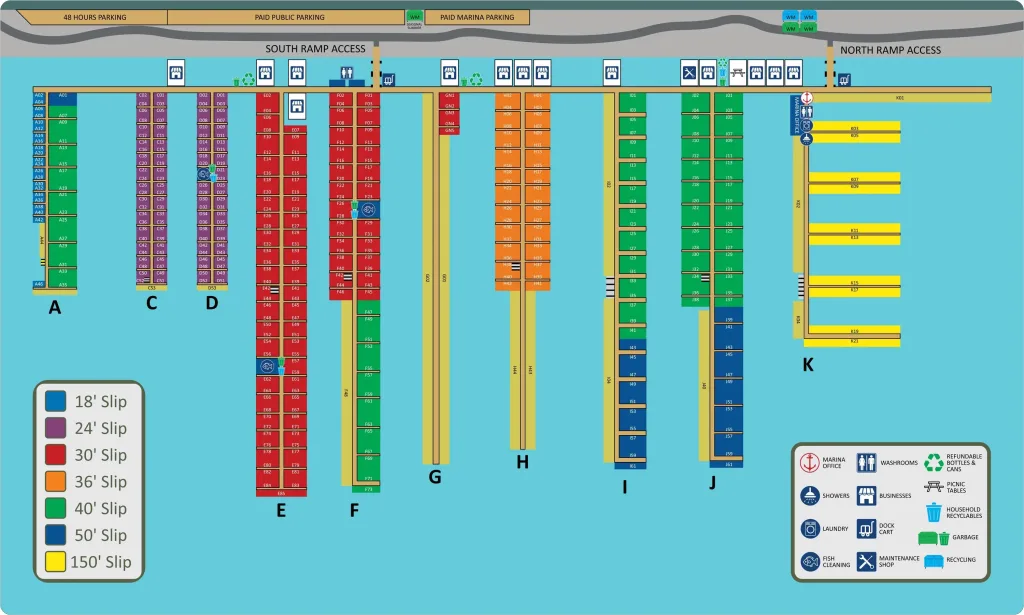Select the North Ramp Access label
This screenshot has height=615, width=1024.
coord(890,50)
